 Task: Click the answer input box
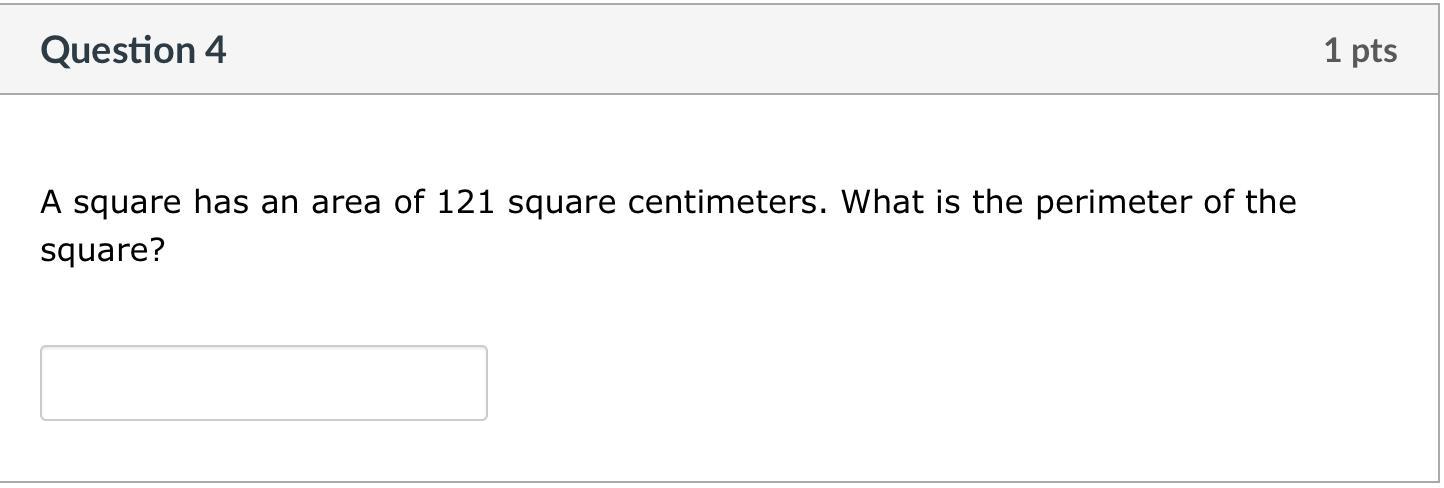pos(263,383)
